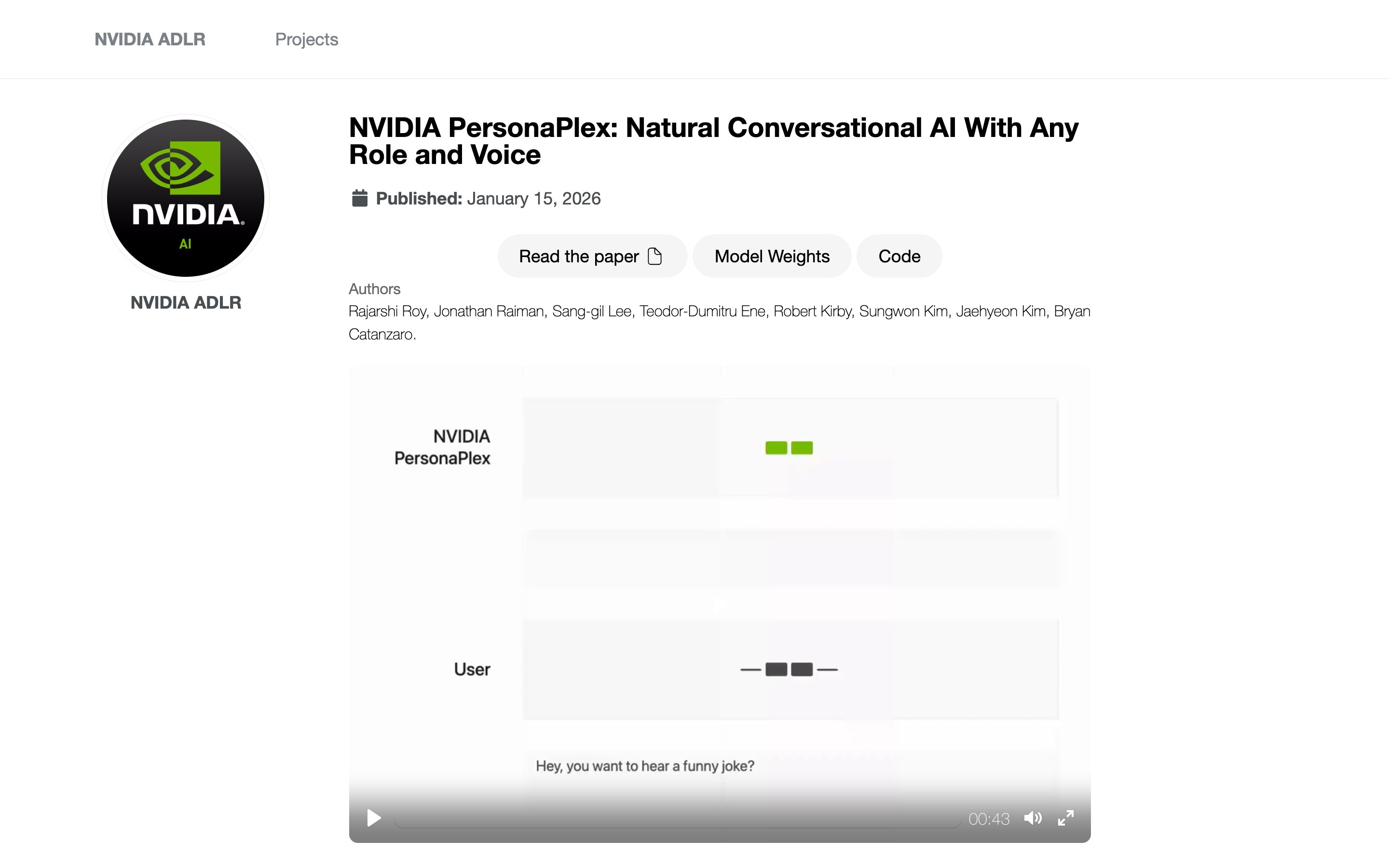
Task: Click the published date January 15, 2026
Action: [x=534, y=199]
